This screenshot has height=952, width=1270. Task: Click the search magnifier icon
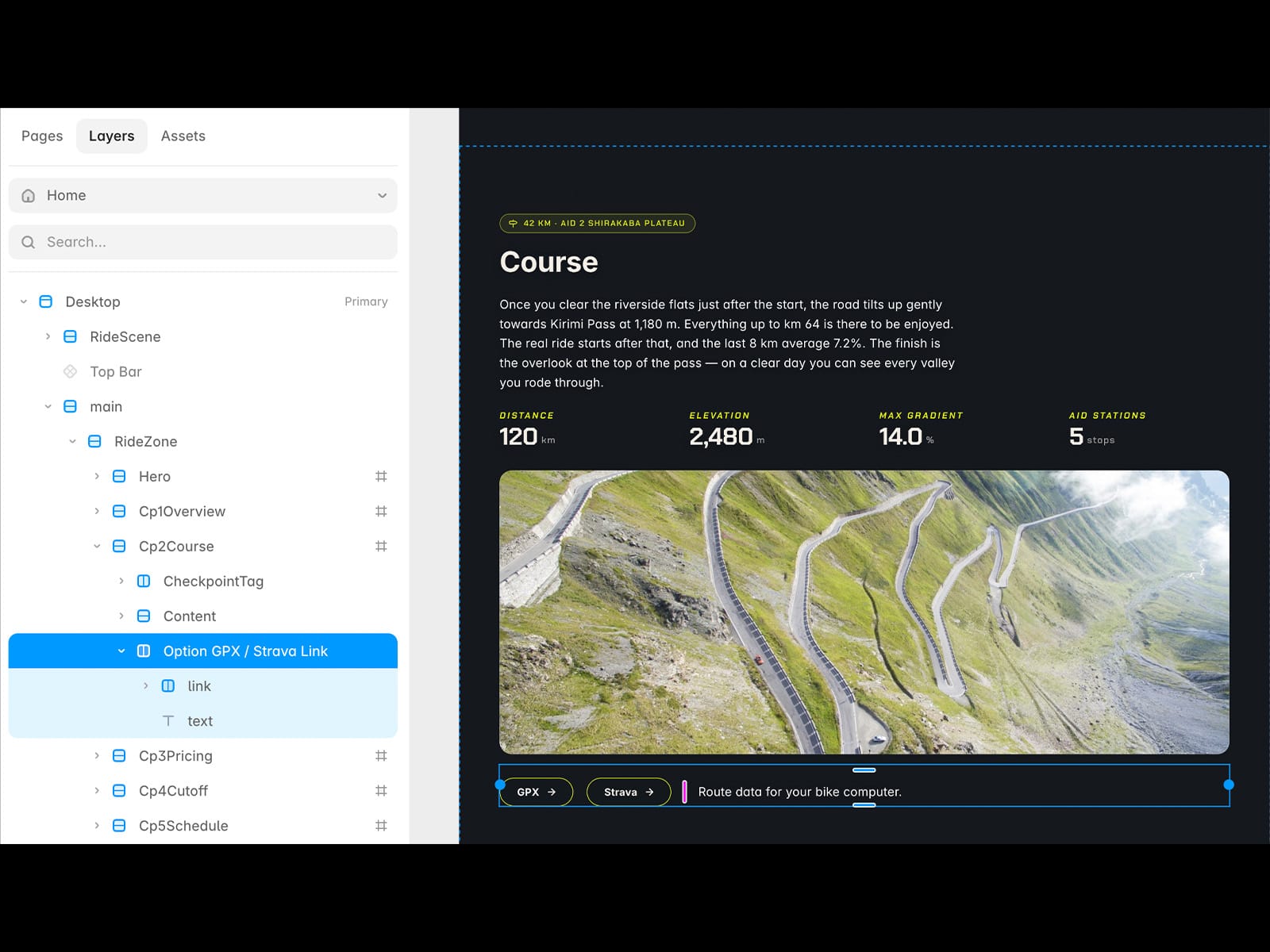[x=29, y=242]
